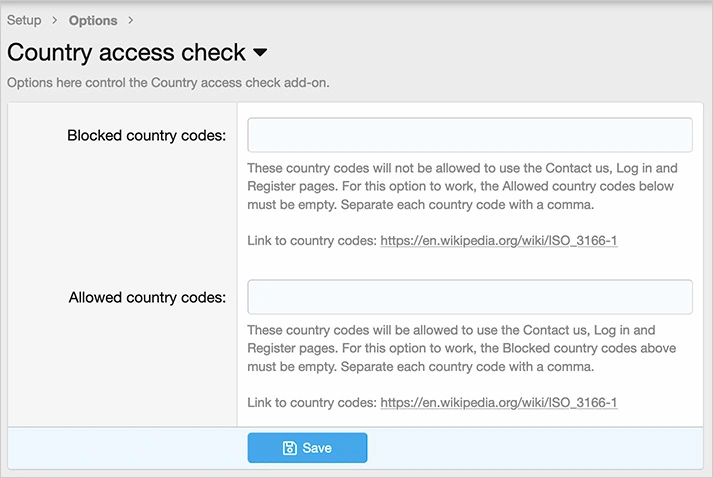Screen dimensions: 713x478
Task: Click the chevron arrow after Setup breadcrumb
Action: coord(55,21)
